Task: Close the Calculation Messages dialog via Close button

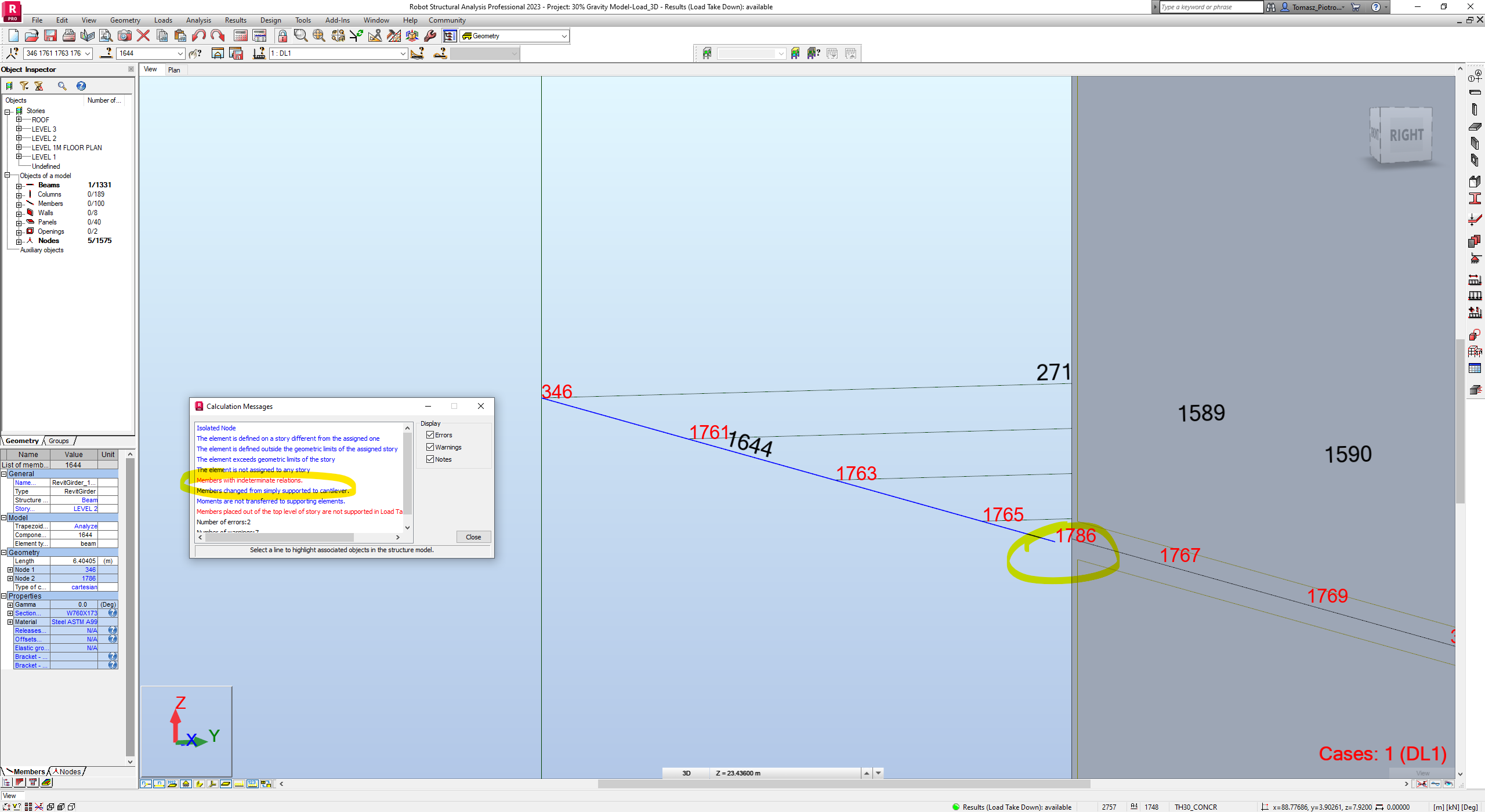Action: click(473, 536)
